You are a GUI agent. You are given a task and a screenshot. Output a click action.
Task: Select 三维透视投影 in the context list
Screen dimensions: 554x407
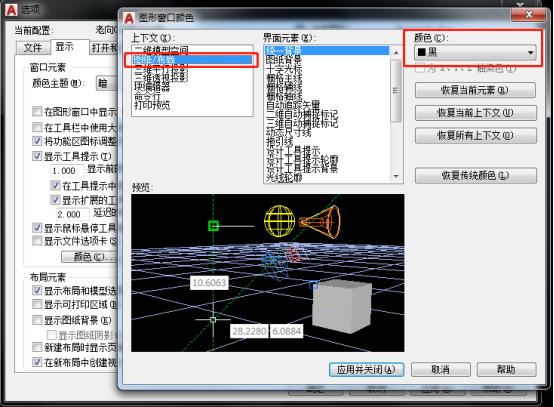coord(161,77)
